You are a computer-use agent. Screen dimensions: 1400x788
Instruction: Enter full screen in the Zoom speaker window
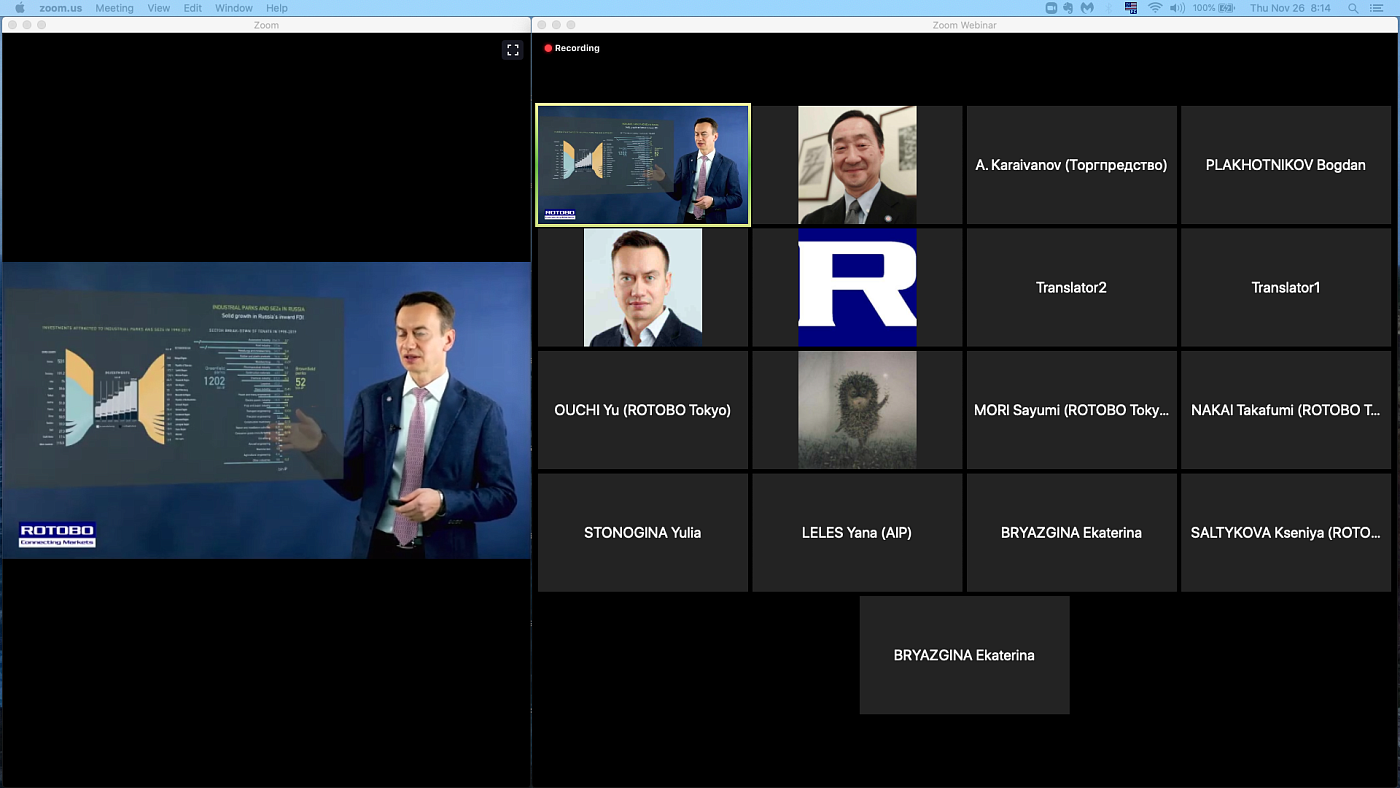click(x=512, y=50)
